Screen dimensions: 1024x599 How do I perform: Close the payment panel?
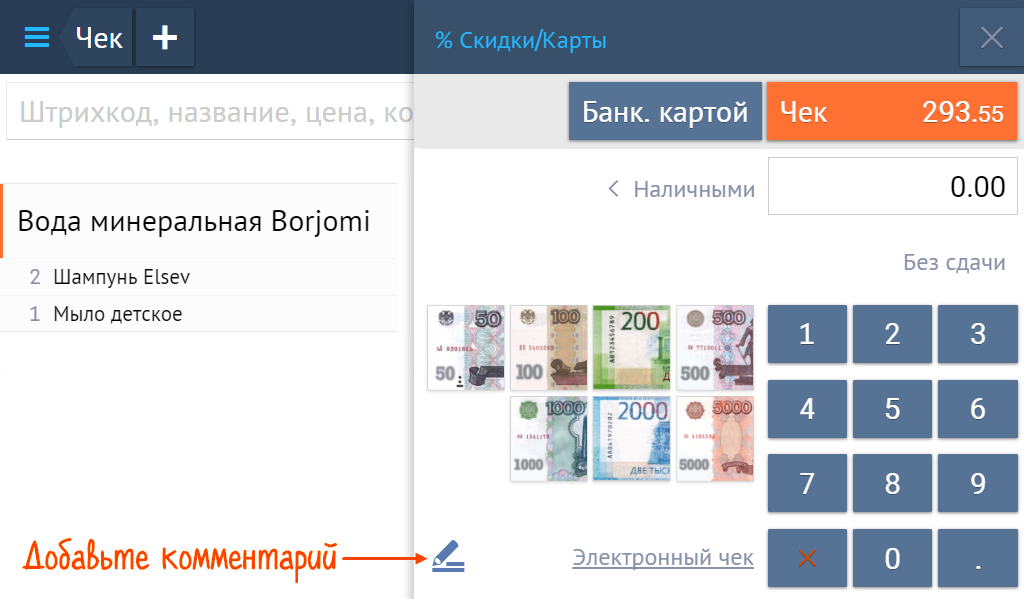point(991,38)
